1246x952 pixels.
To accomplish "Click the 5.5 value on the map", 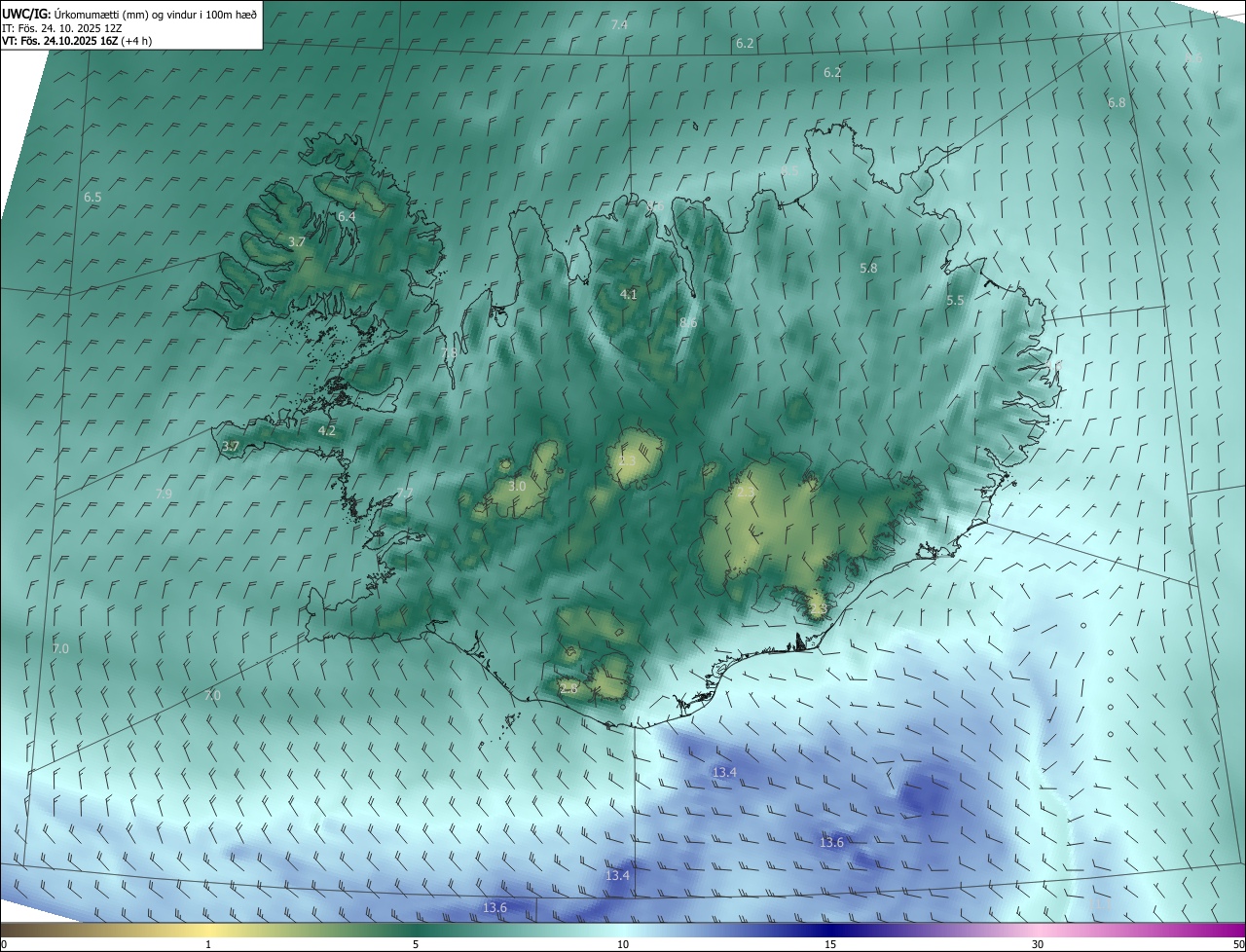I will (955, 301).
